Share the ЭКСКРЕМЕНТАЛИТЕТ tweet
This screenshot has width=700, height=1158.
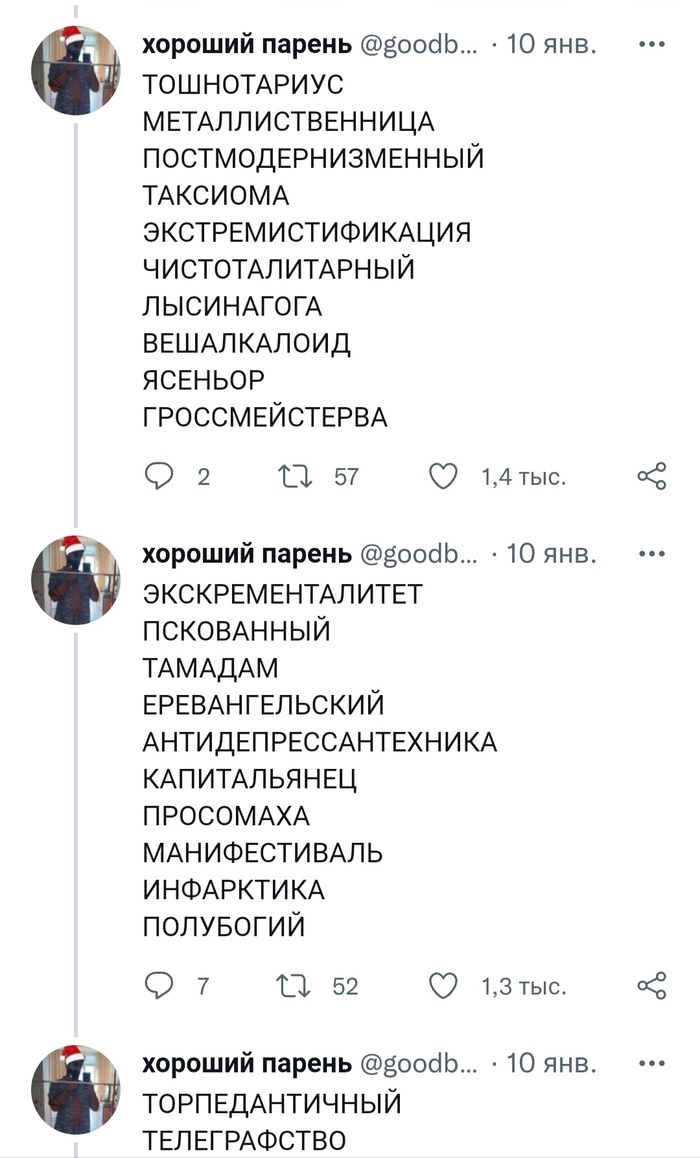(651, 986)
